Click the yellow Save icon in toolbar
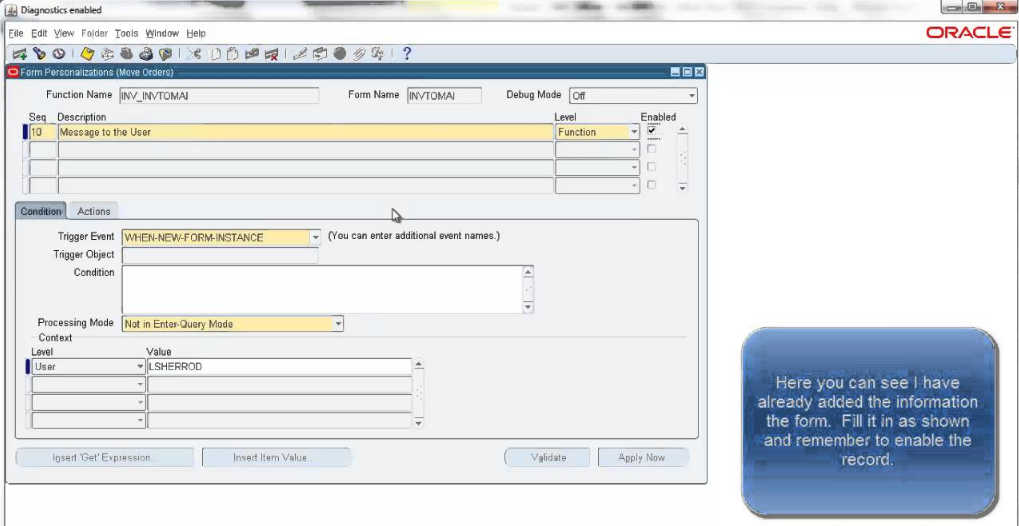The width and height of the screenshot is (1019, 526). tap(87, 54)
